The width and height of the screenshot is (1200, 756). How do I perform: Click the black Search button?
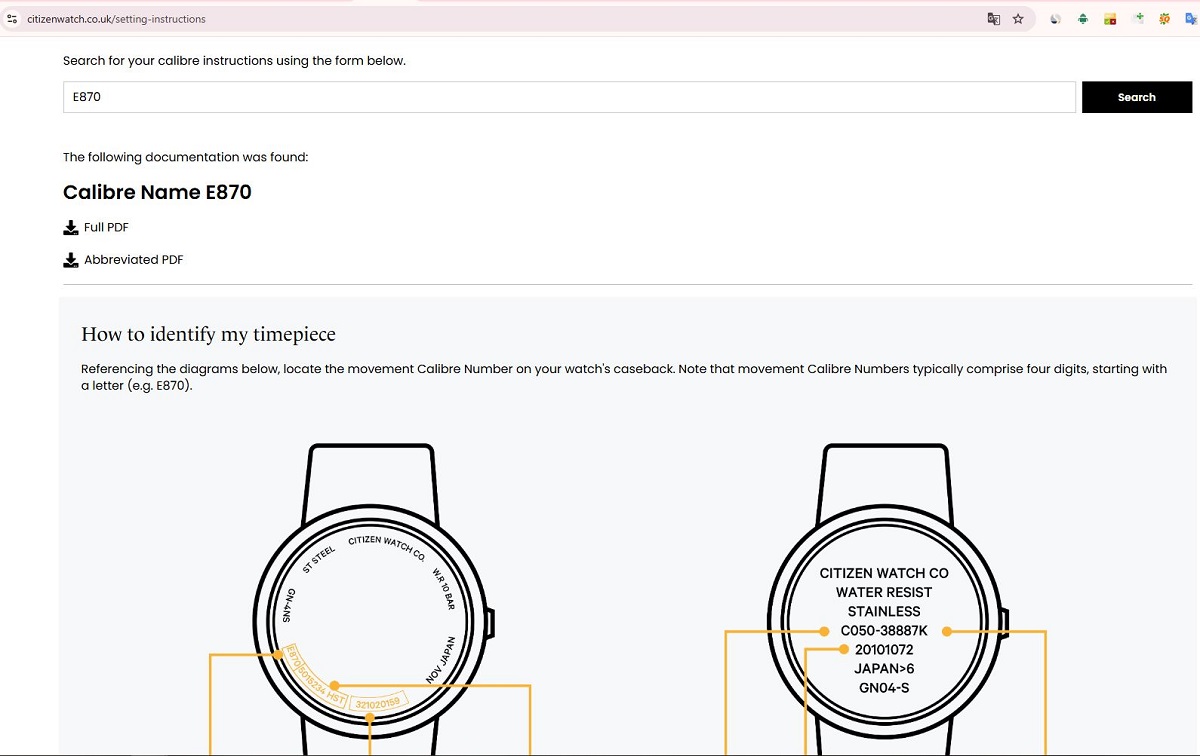point(1137,97)
